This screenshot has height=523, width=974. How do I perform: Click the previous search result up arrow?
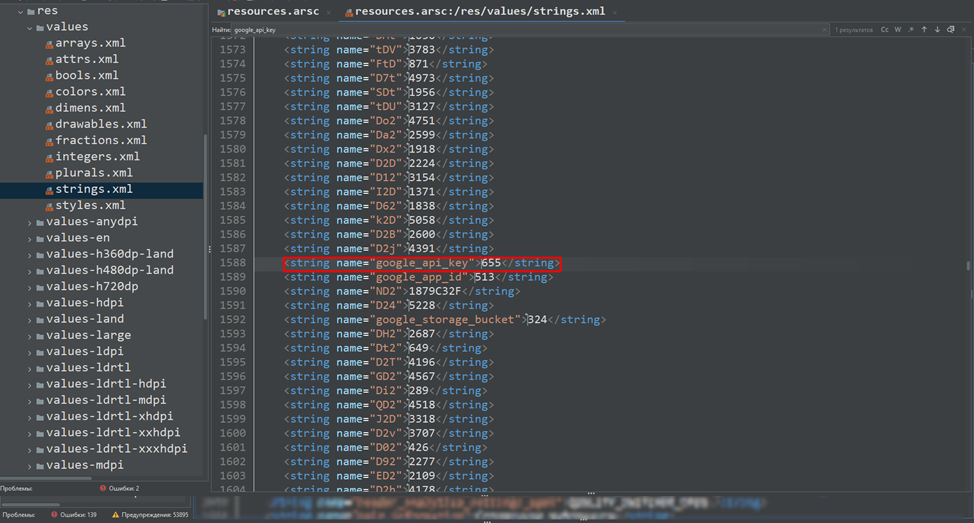924,30
